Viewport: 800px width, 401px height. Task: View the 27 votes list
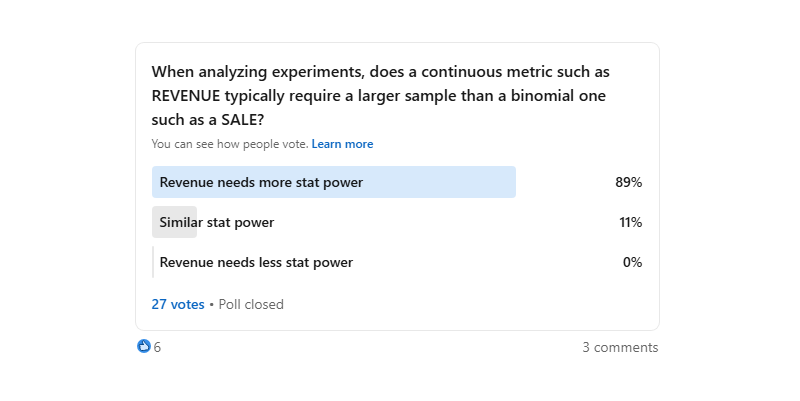tap(178, 304)
